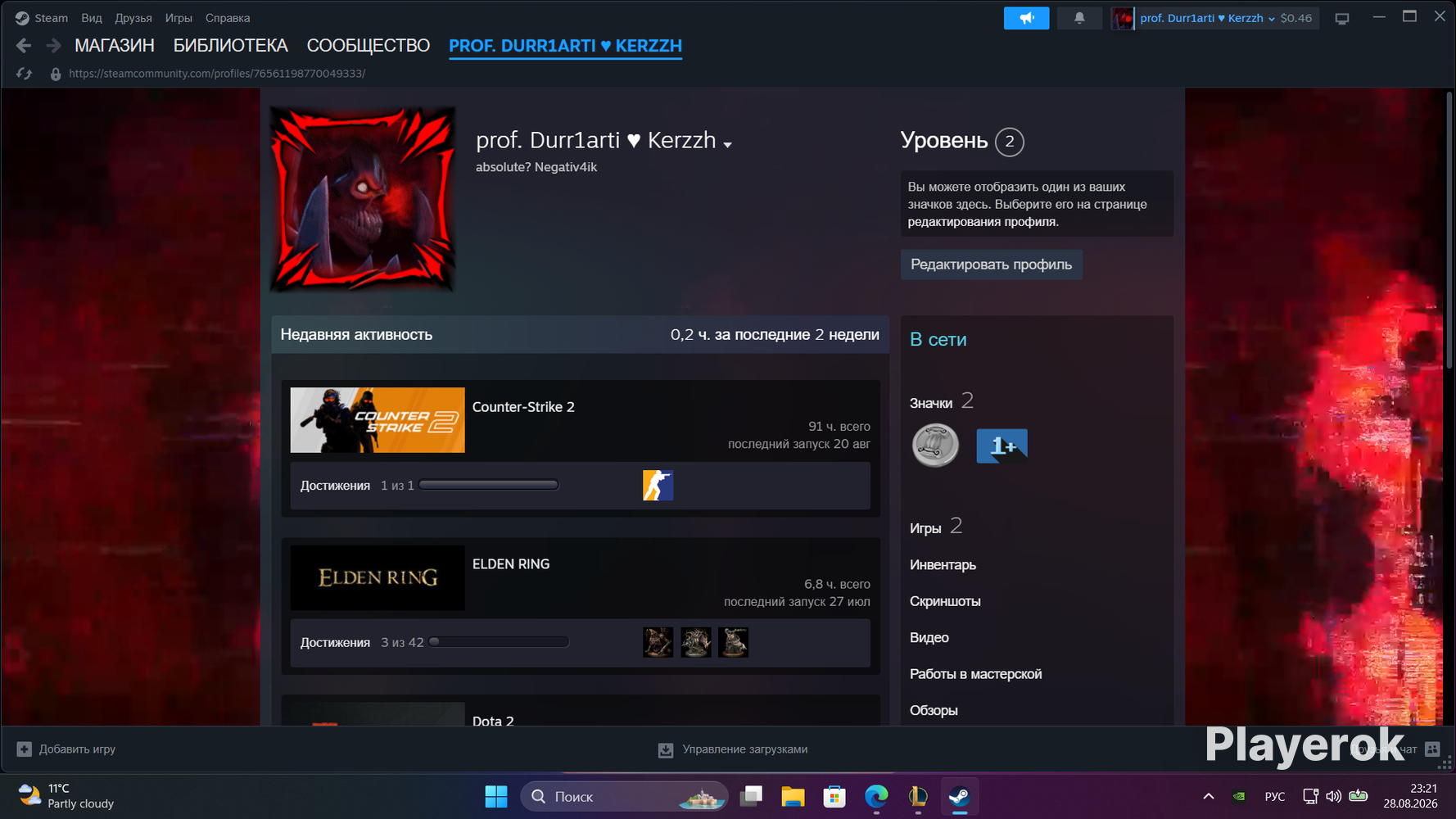Viewport: 1456px width, 819px height.
Task: Open the Friends and Chat people icon
Action: pos(1432,749)
